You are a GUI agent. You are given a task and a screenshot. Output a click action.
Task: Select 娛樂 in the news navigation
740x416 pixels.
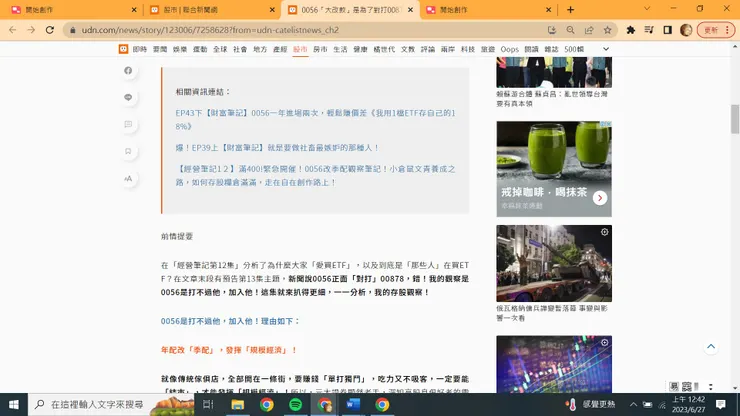pyautogui.click(x=180, y=49)
